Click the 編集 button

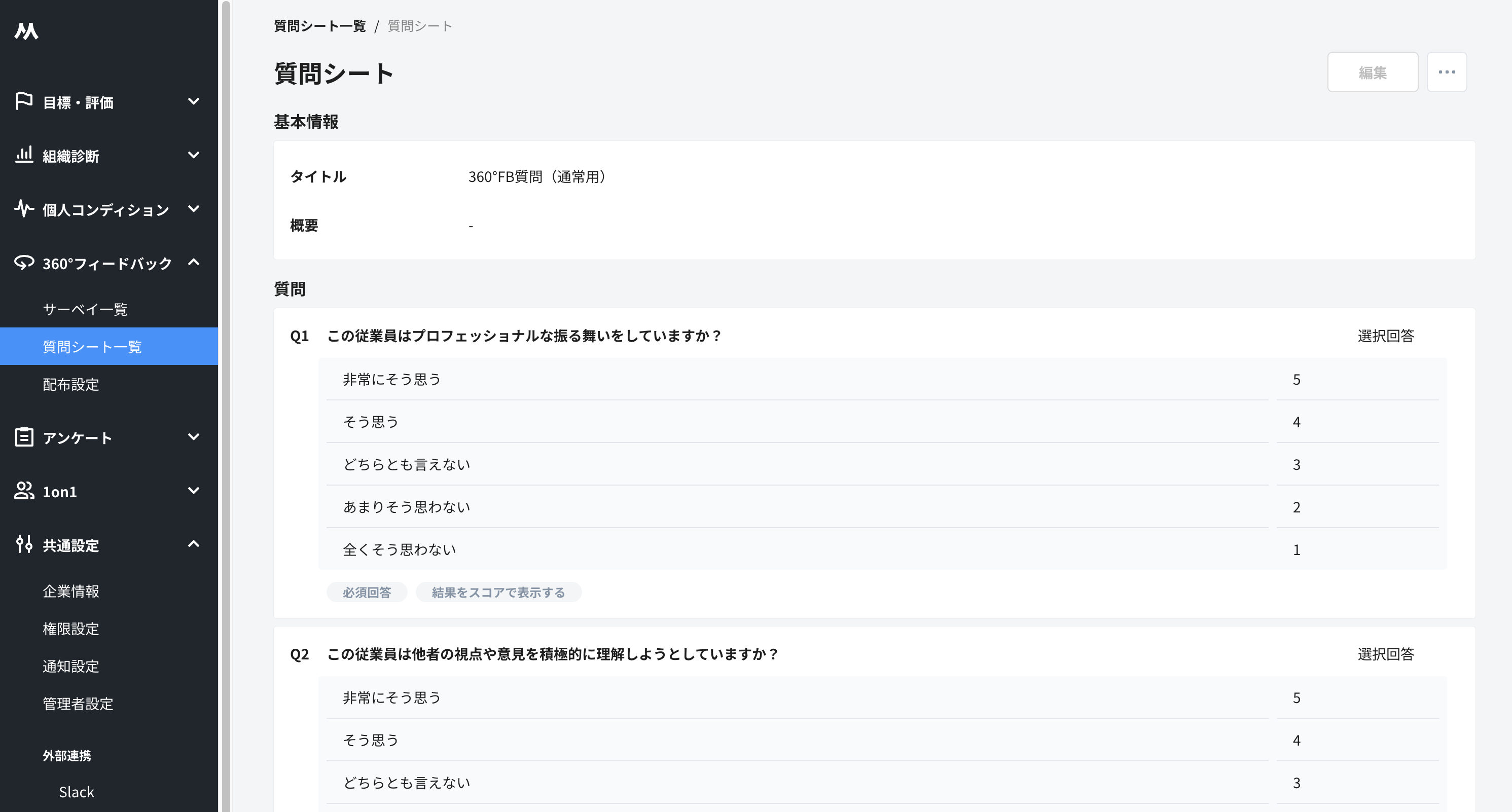click(1373, 71)
